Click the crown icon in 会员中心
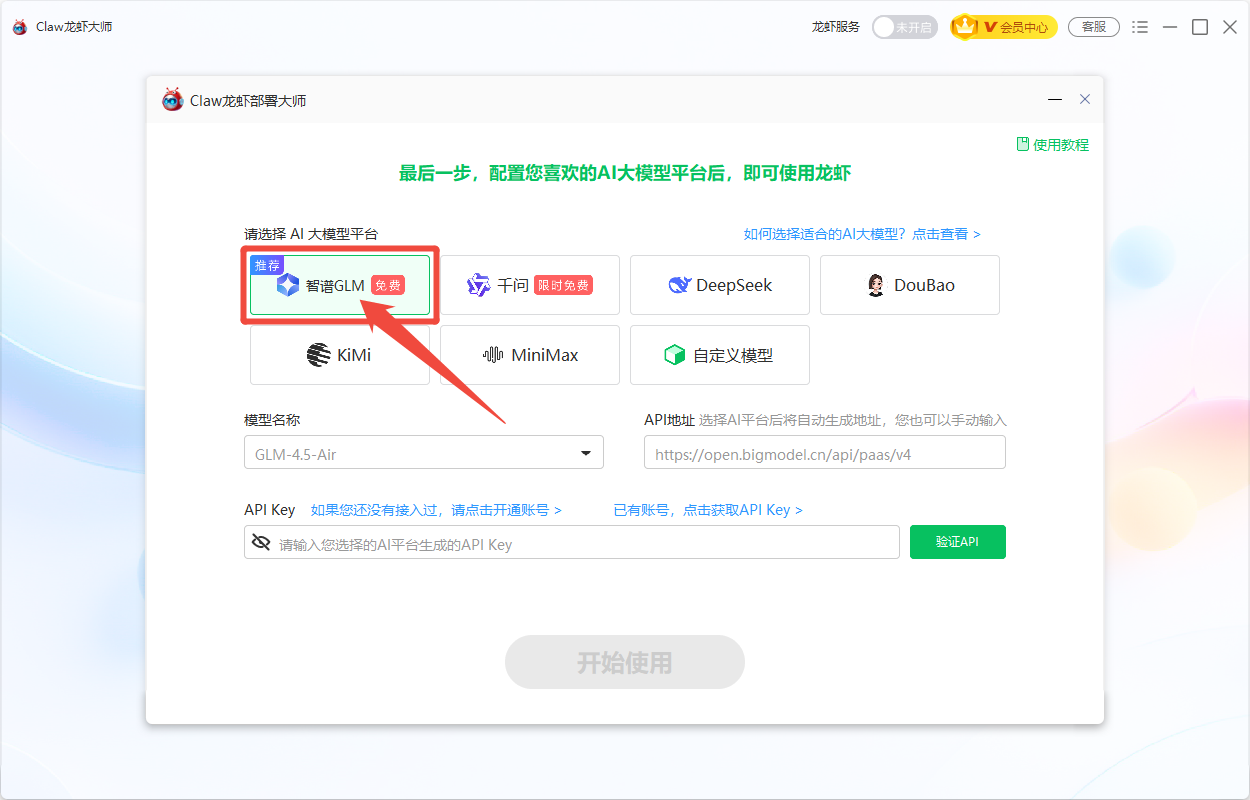Screen dimensions: 1250x800 click(964, 27)
